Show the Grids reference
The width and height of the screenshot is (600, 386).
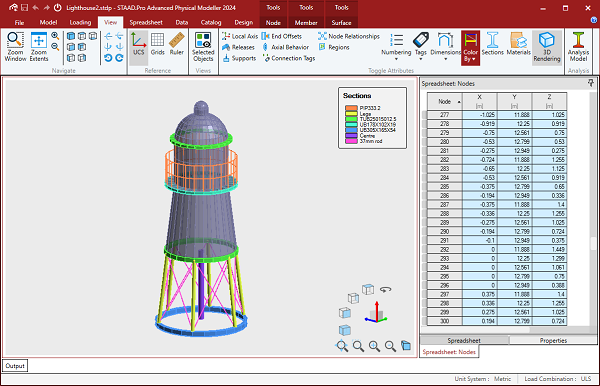click(157, 44)
